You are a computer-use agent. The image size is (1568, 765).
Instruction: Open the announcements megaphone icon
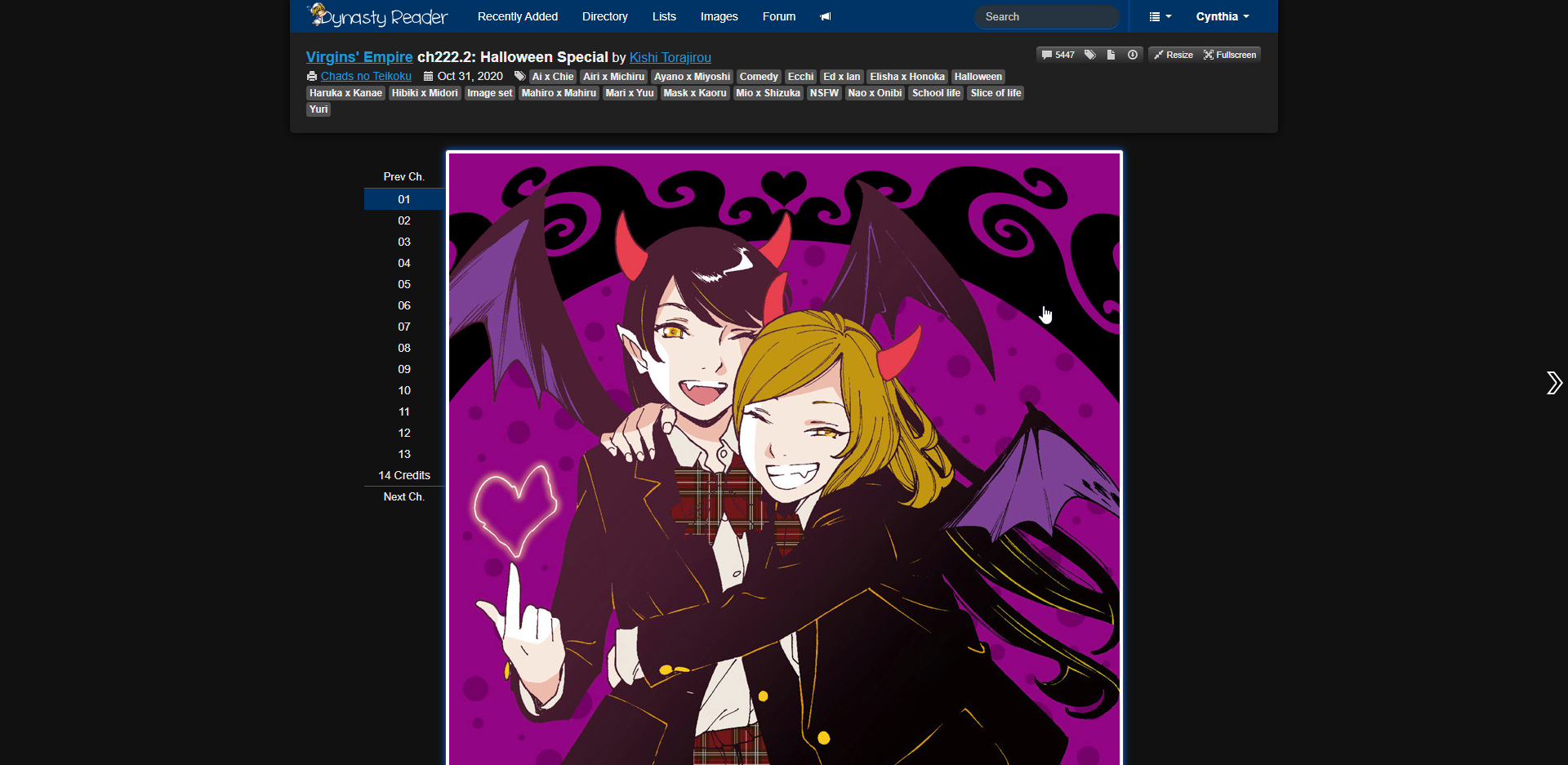[826, 16]
